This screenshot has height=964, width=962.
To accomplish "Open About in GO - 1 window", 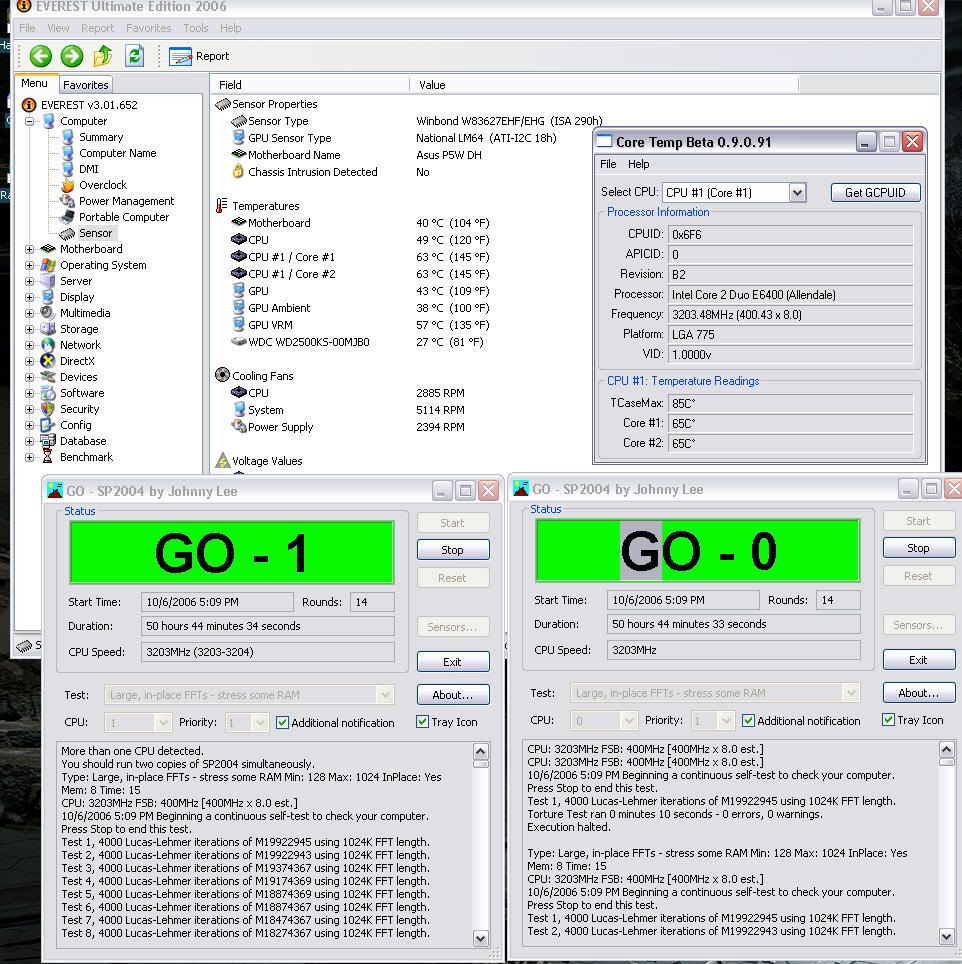I will click(x=452, y=695).
